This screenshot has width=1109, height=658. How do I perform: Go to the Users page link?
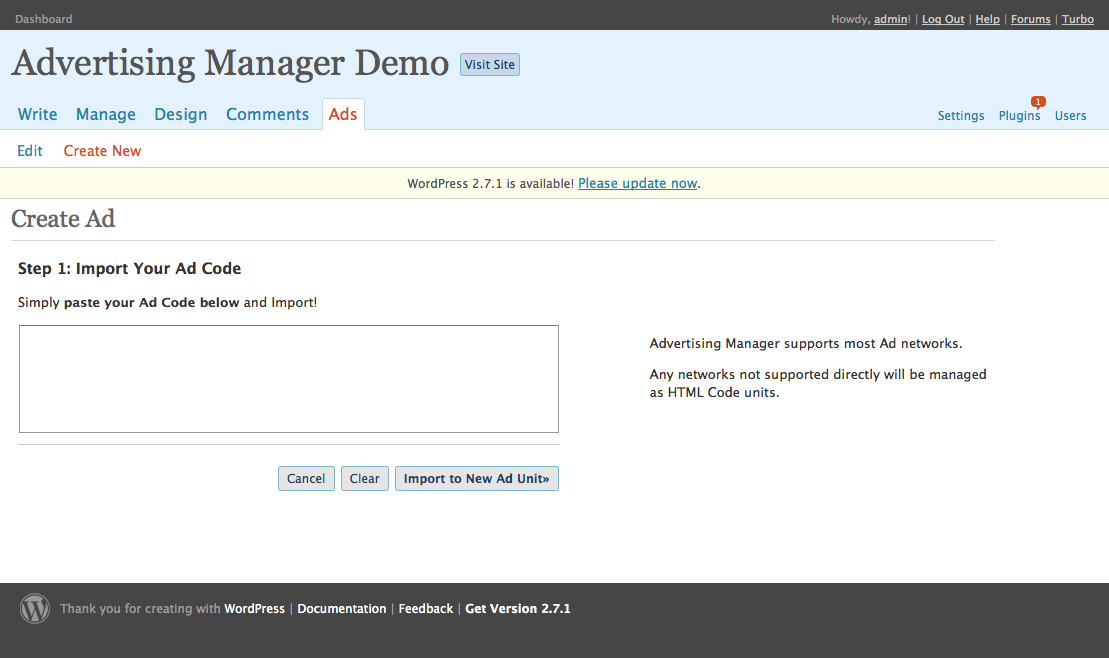1070,116
